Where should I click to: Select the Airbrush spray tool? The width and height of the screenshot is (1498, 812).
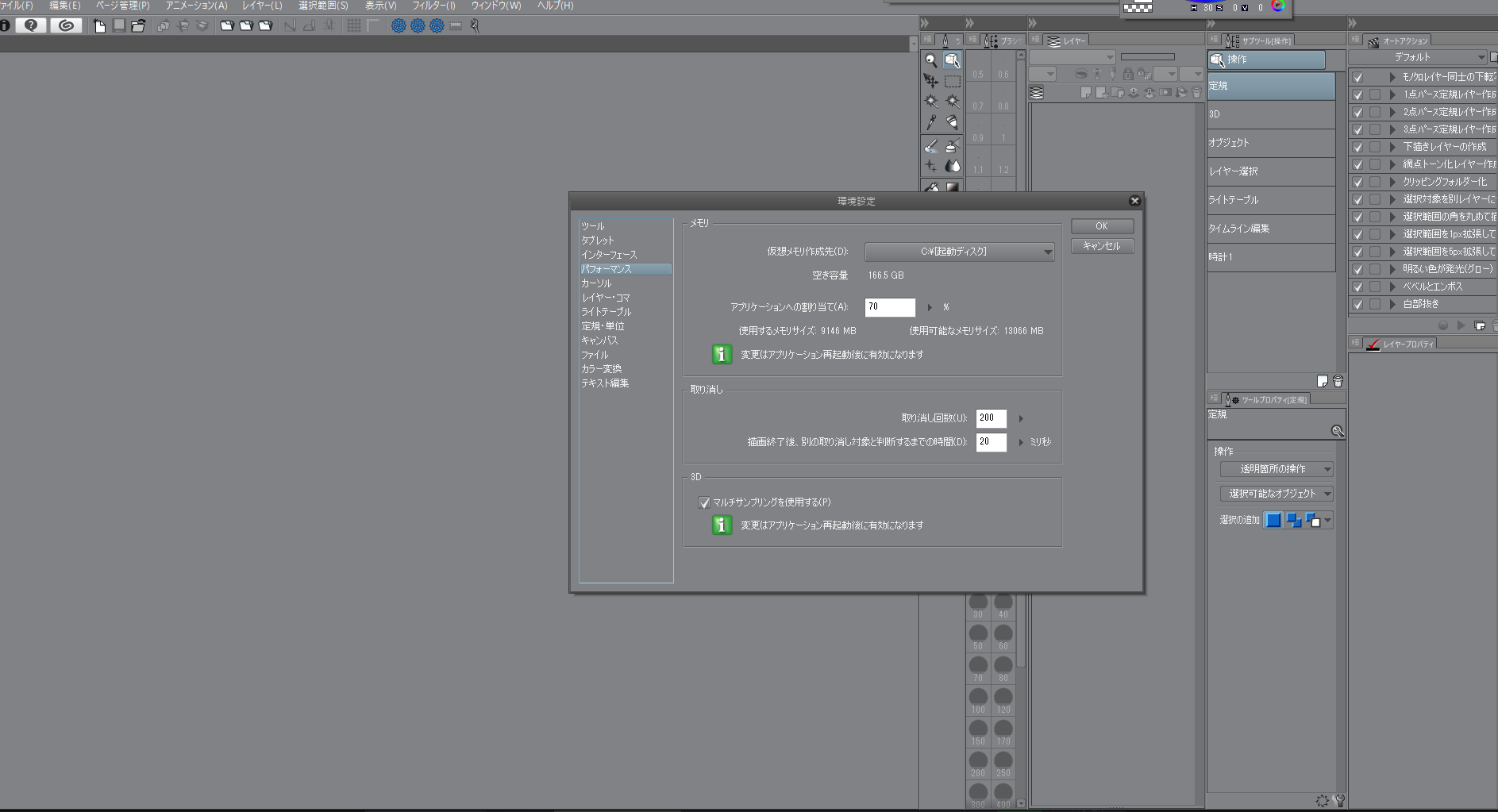pyautogui.click(x=953, y=145)
